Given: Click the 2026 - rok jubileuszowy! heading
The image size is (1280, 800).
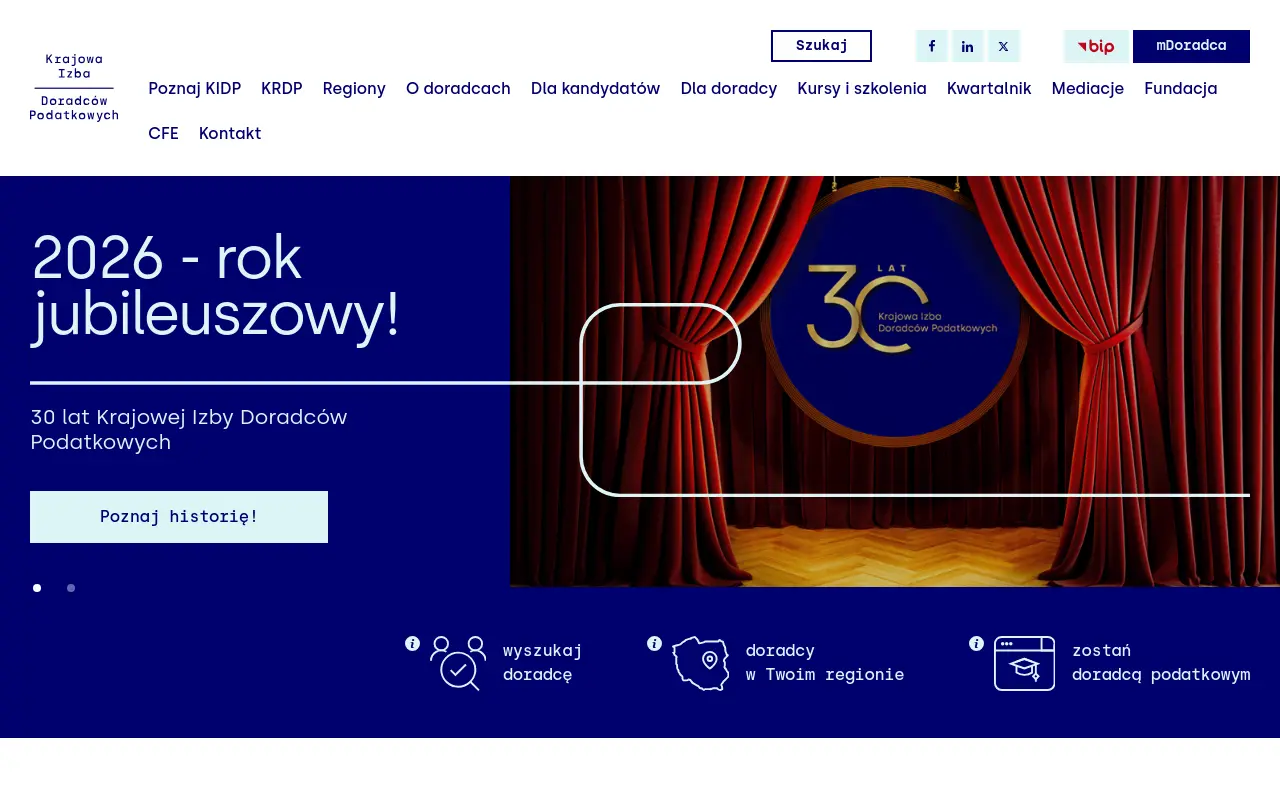Looking at the screenshot, I should [215, 287].
